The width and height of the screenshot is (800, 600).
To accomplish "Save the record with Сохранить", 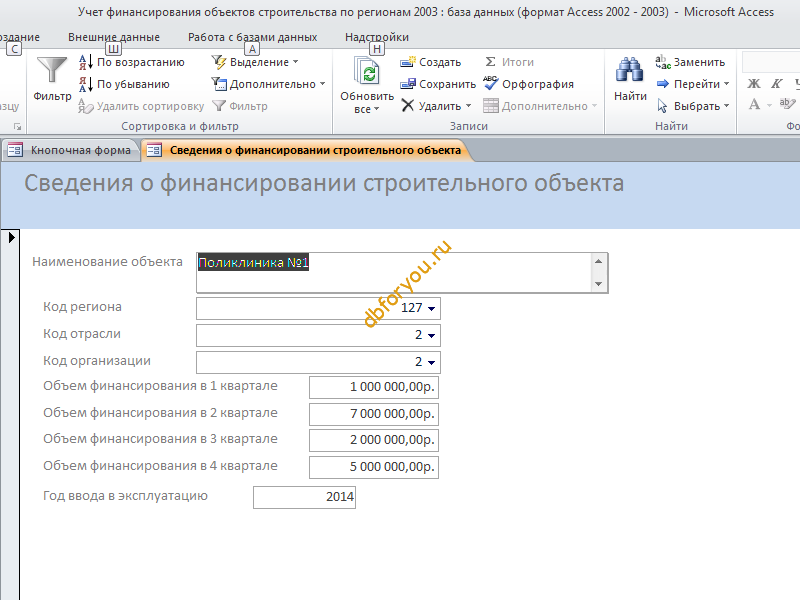I will (x=438, y=84).
